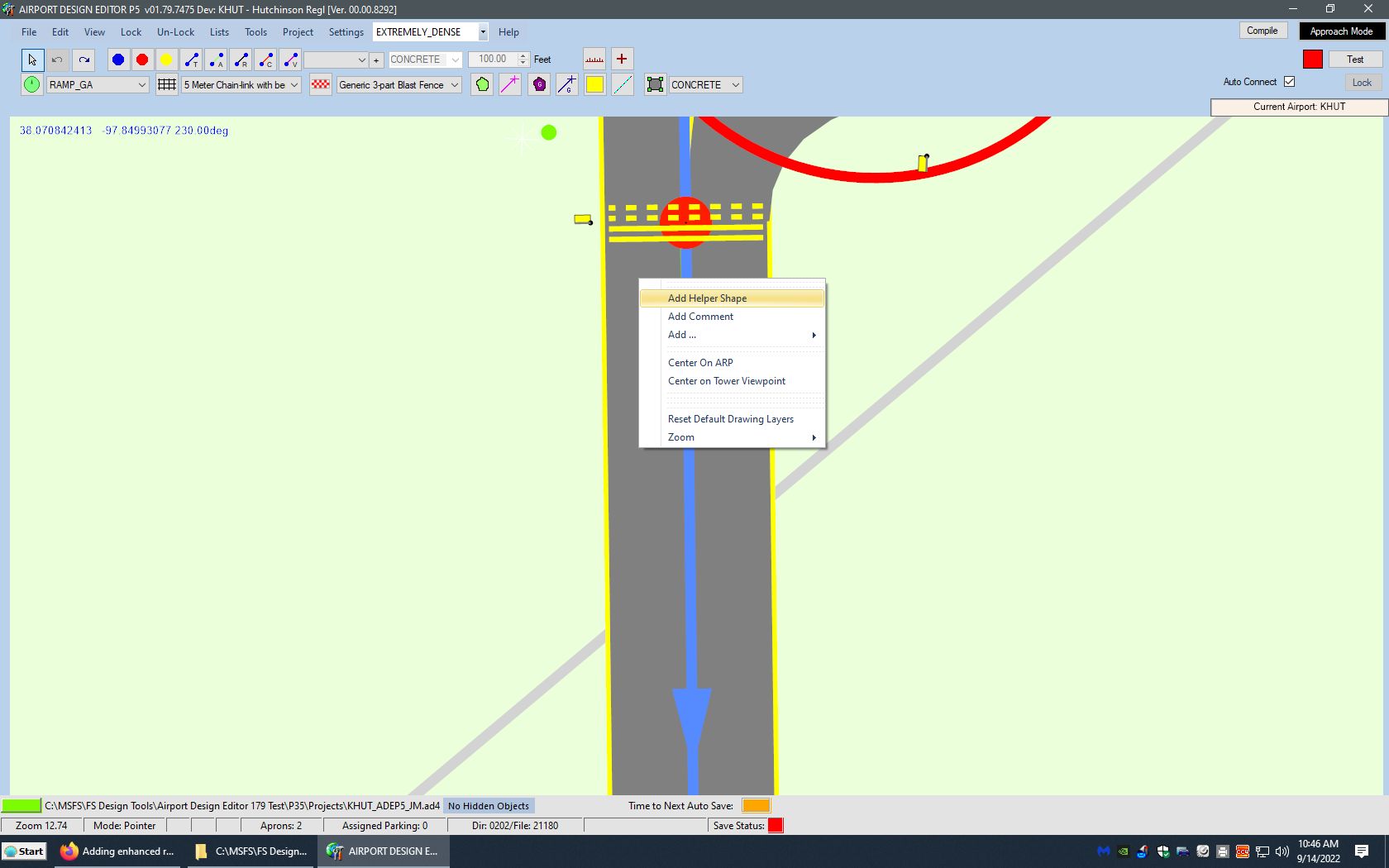Screen dimensions: 1389x868
Task: Select the Pointer arrow tool
Action: [31, 60]
